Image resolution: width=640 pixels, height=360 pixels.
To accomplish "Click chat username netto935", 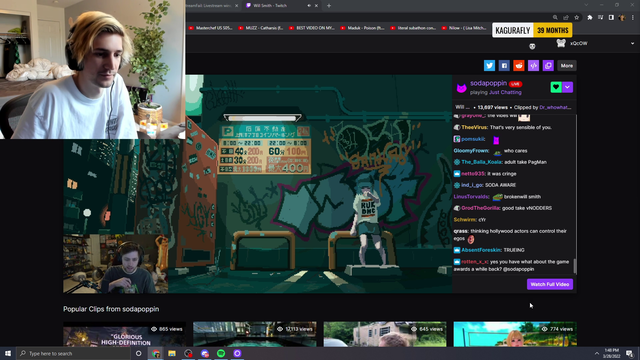I will coord(473,173).
